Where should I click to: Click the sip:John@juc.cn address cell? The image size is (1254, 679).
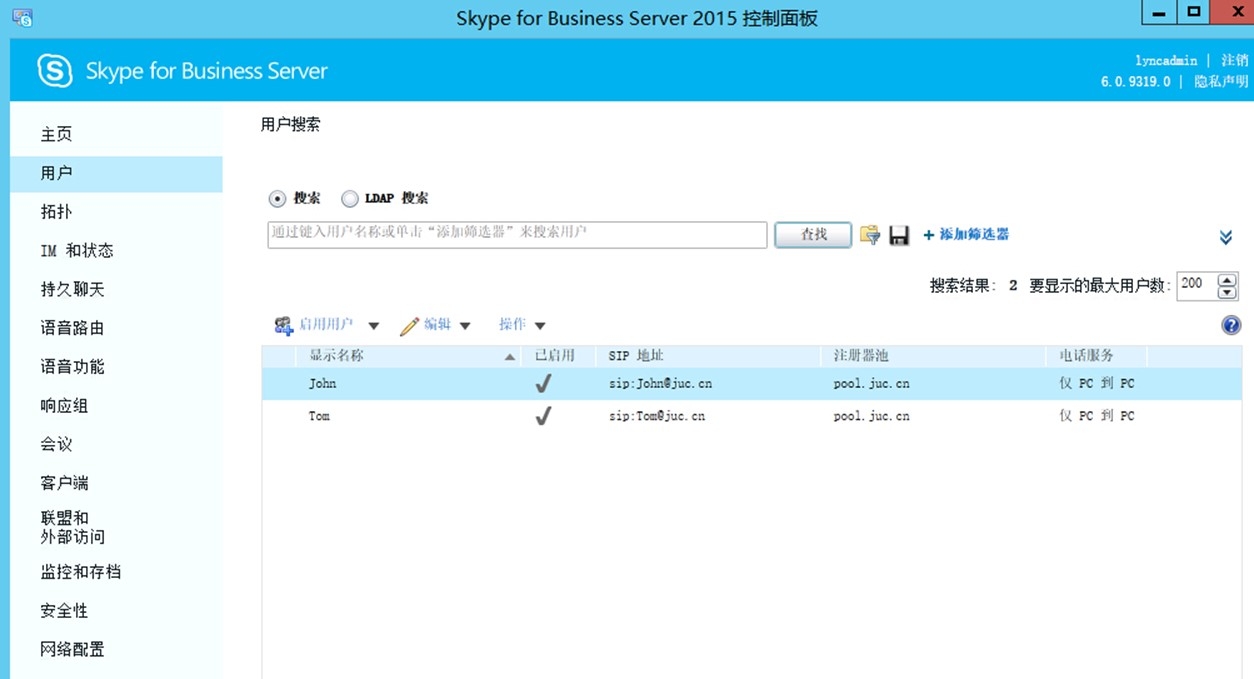pyautogui.click(x=660, y=384)
